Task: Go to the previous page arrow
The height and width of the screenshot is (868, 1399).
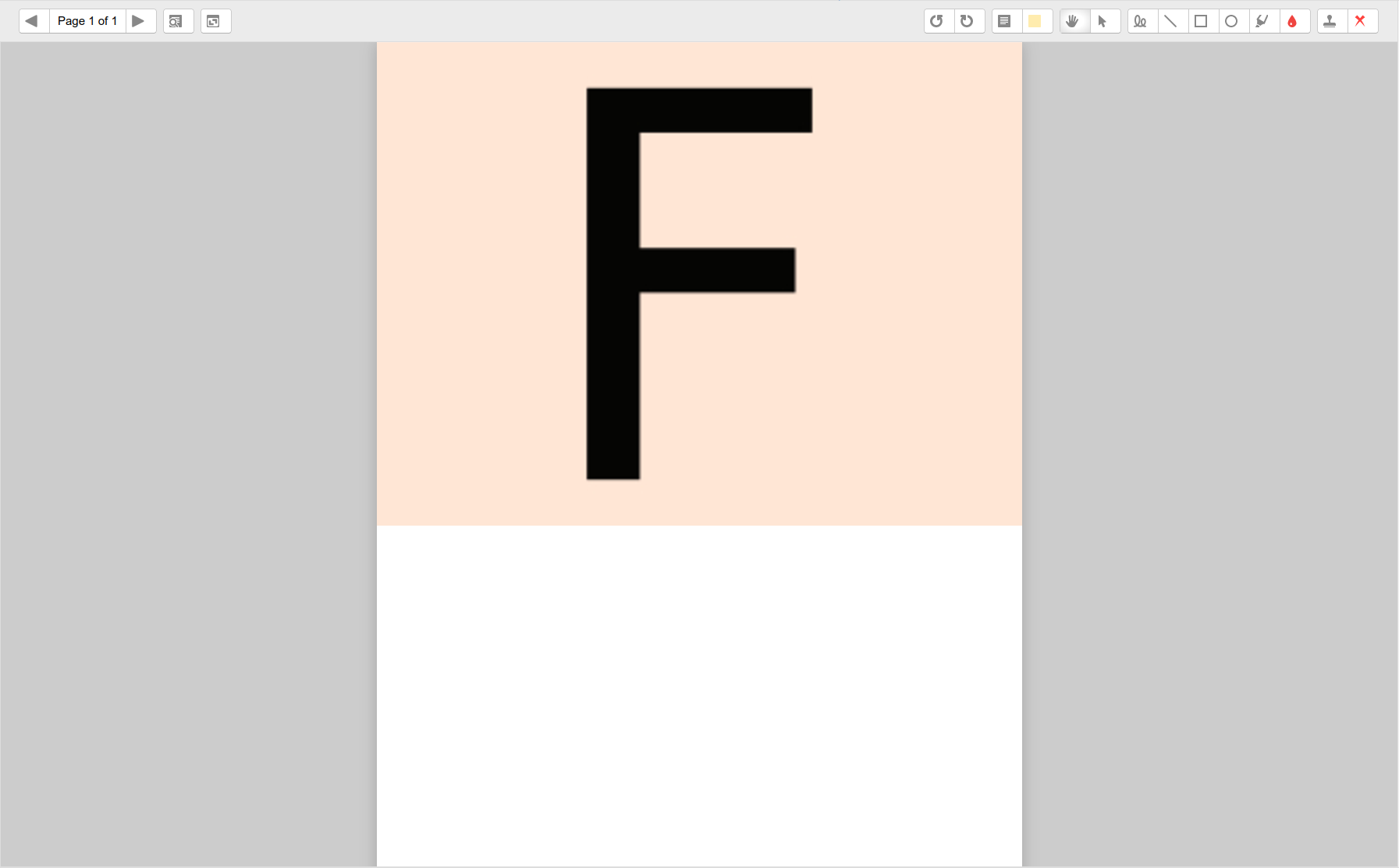Action: 34,21
